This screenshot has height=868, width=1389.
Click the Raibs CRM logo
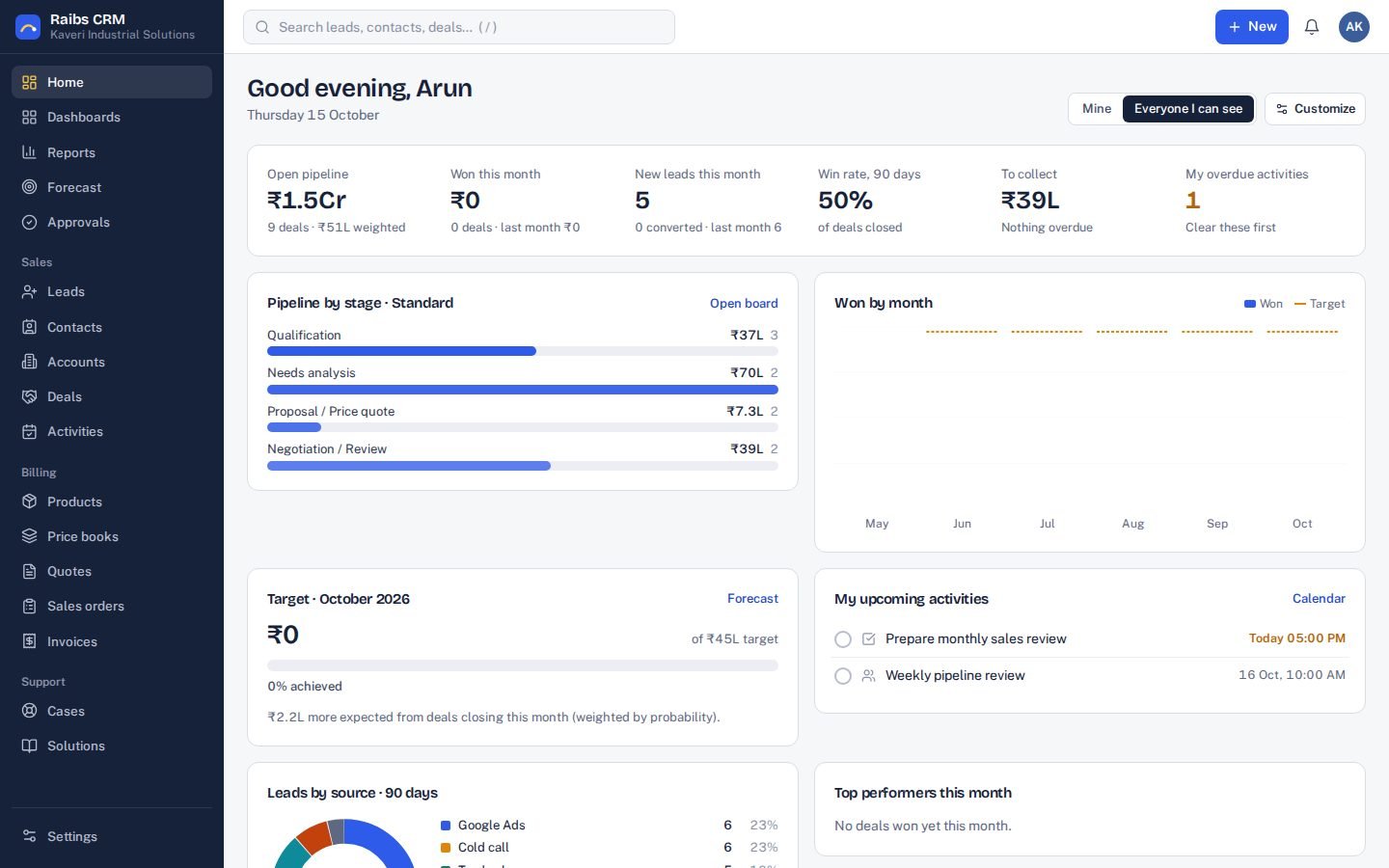coord(28,27)
